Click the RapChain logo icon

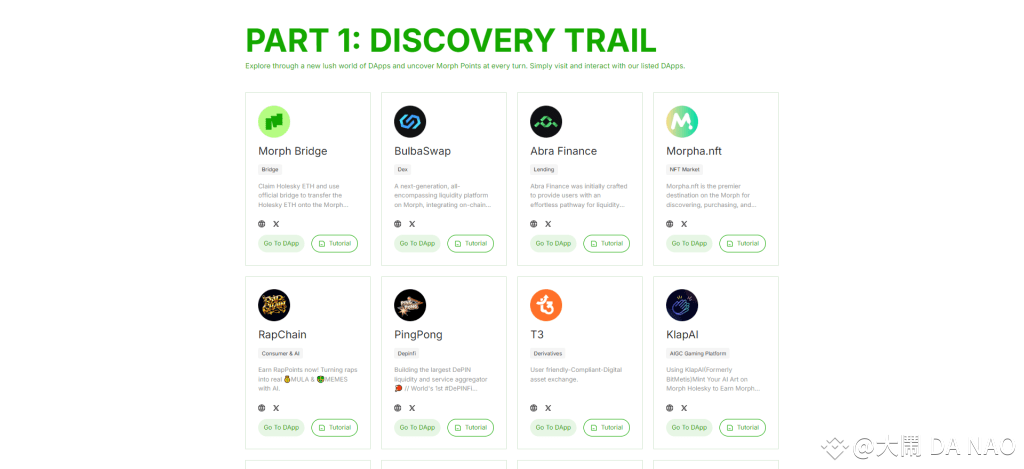274,305
